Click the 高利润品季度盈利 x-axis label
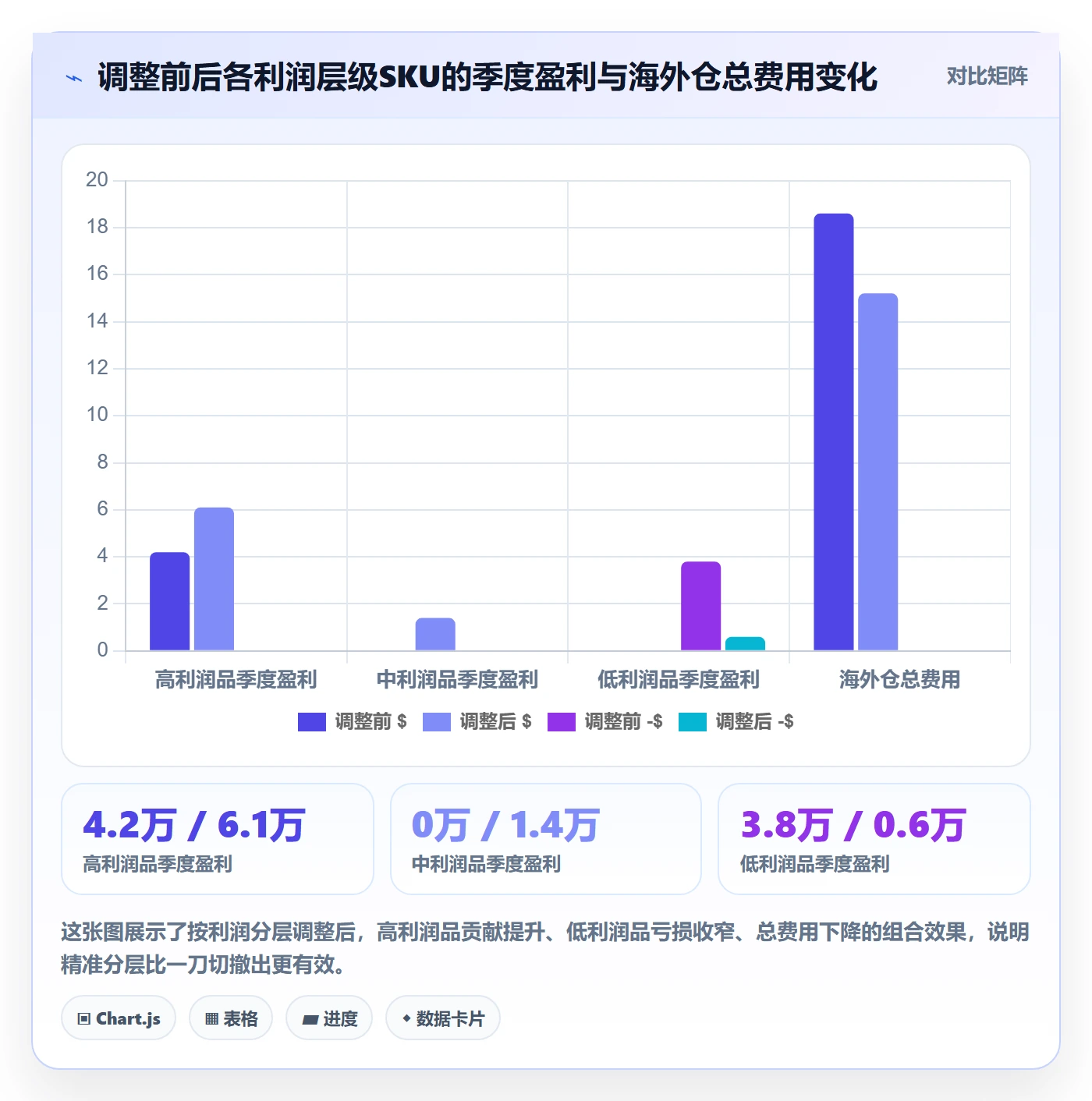The width and height of the screenshot is (1092, 1101). [236, 680]
